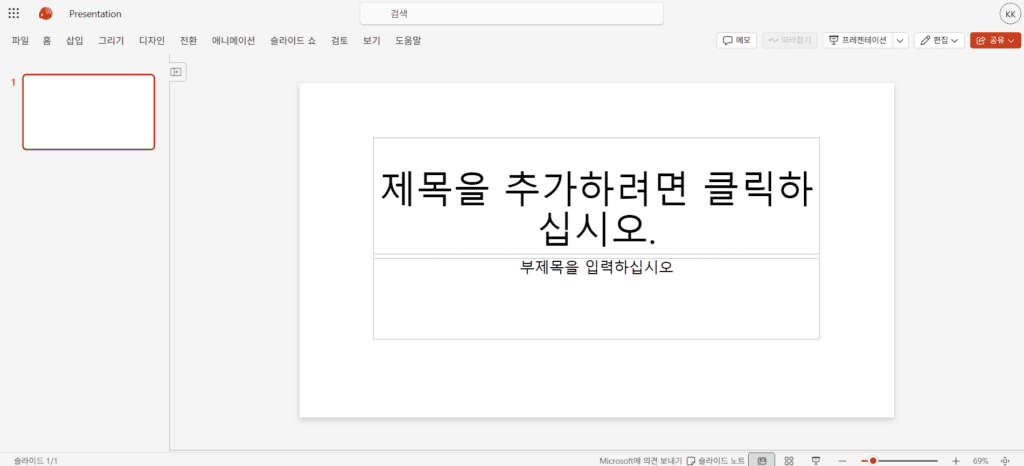Open the app launcher grid icon
Screen dimensions: 1024x466
(14, 14)
